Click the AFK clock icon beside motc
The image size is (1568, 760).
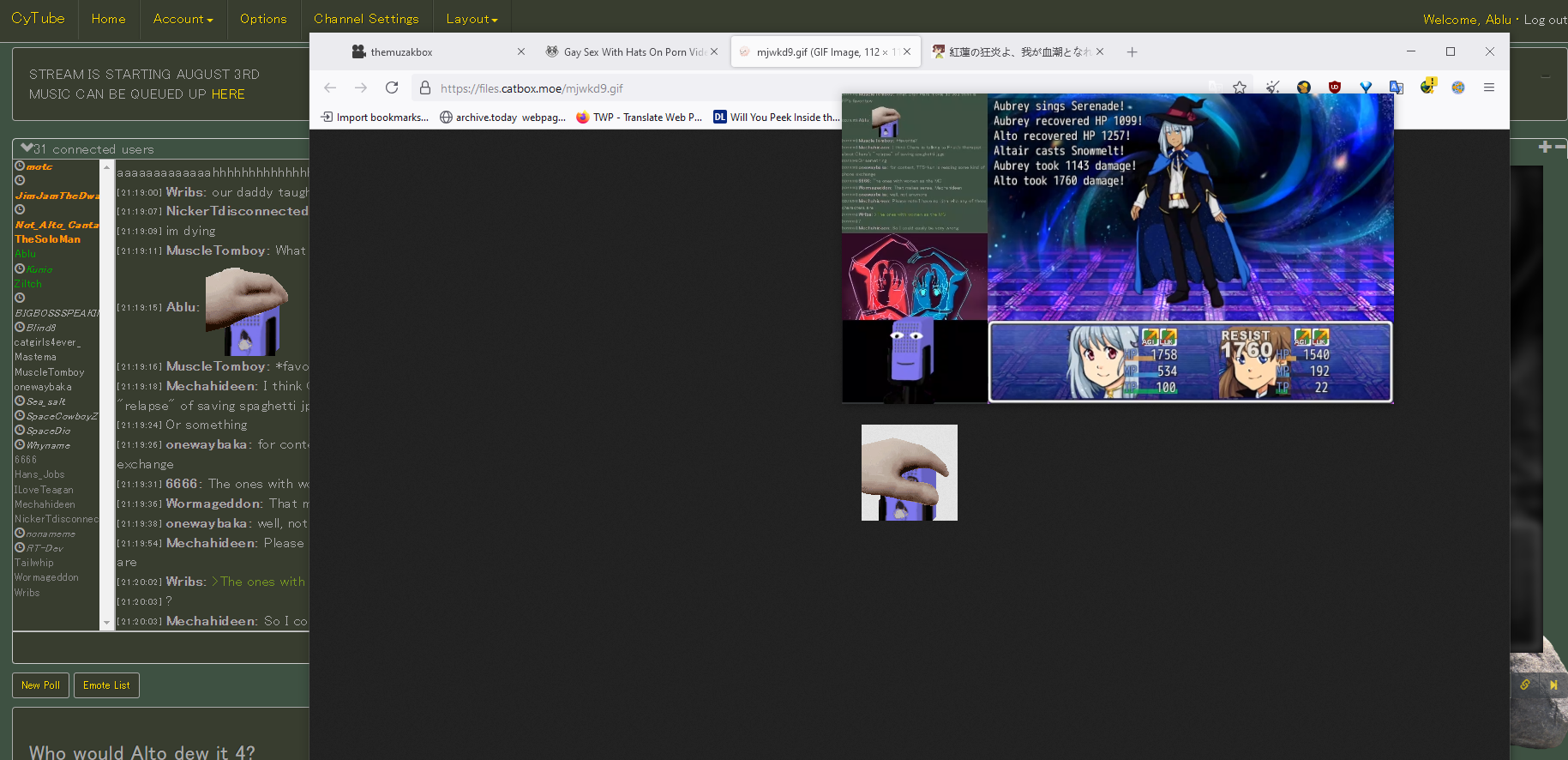[x=20, y=166]
